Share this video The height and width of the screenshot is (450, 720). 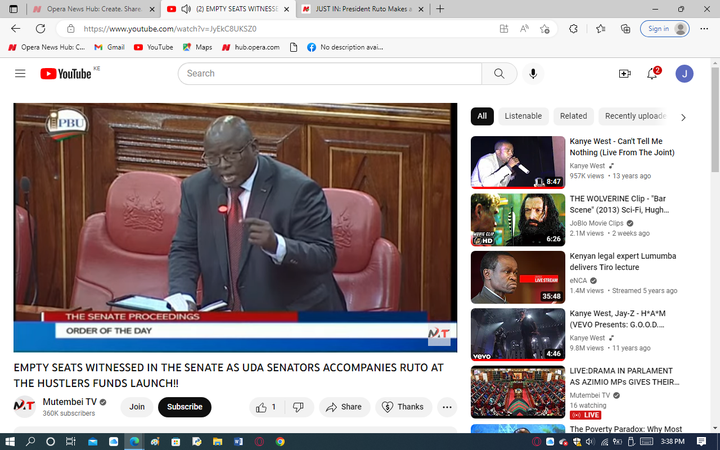click(344, 407)
